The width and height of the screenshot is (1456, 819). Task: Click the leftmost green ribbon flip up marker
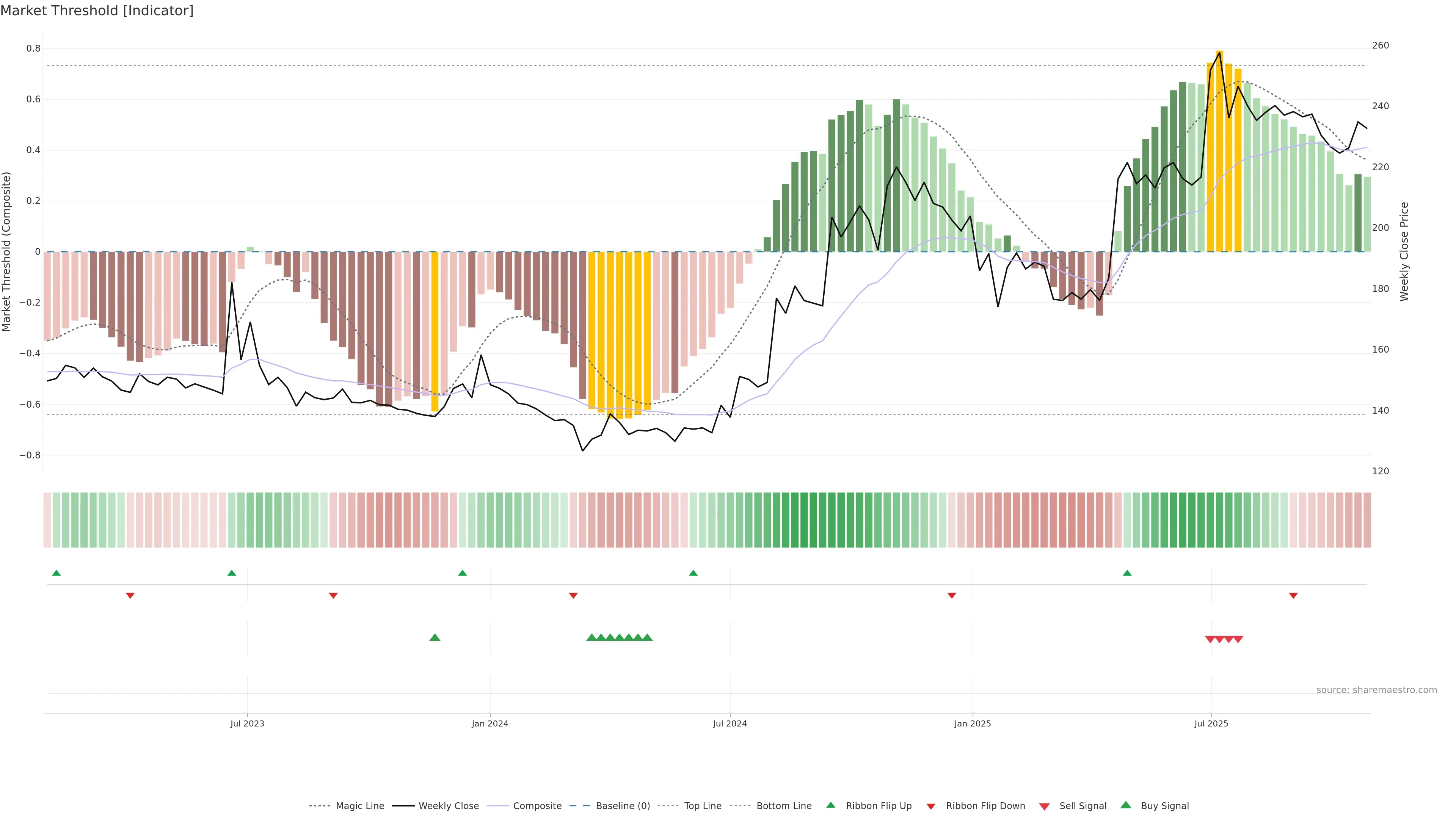56,573
